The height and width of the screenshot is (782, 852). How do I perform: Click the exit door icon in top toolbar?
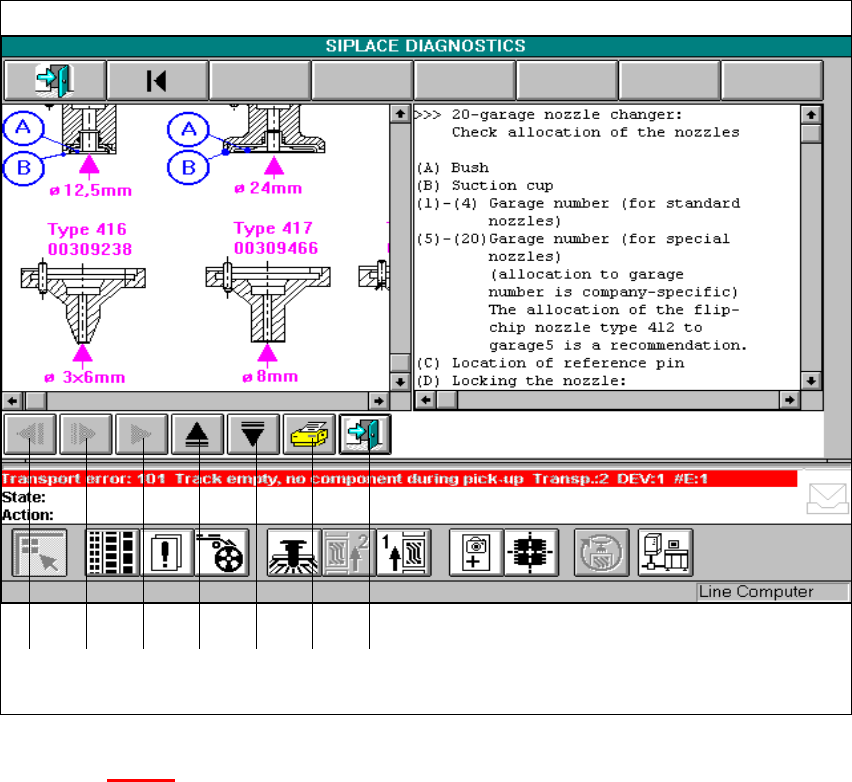tap(54, 80)
